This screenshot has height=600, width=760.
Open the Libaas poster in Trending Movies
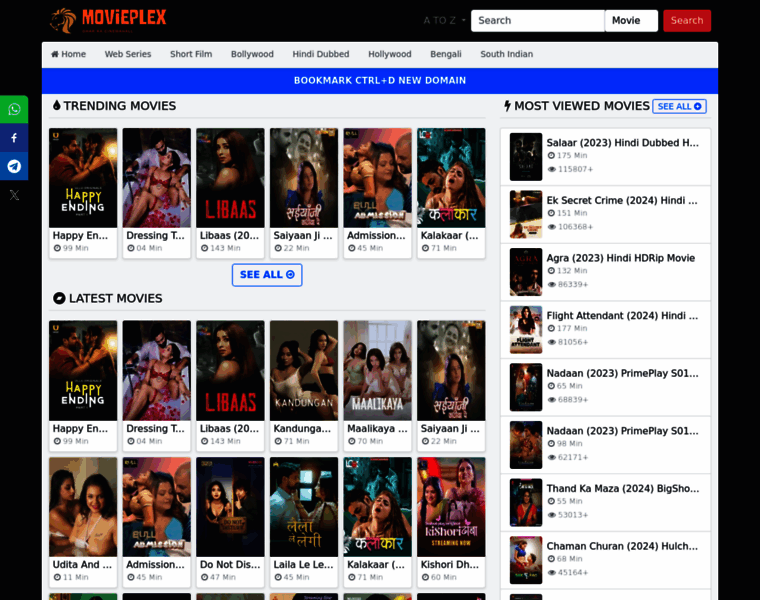pos(230,178)
